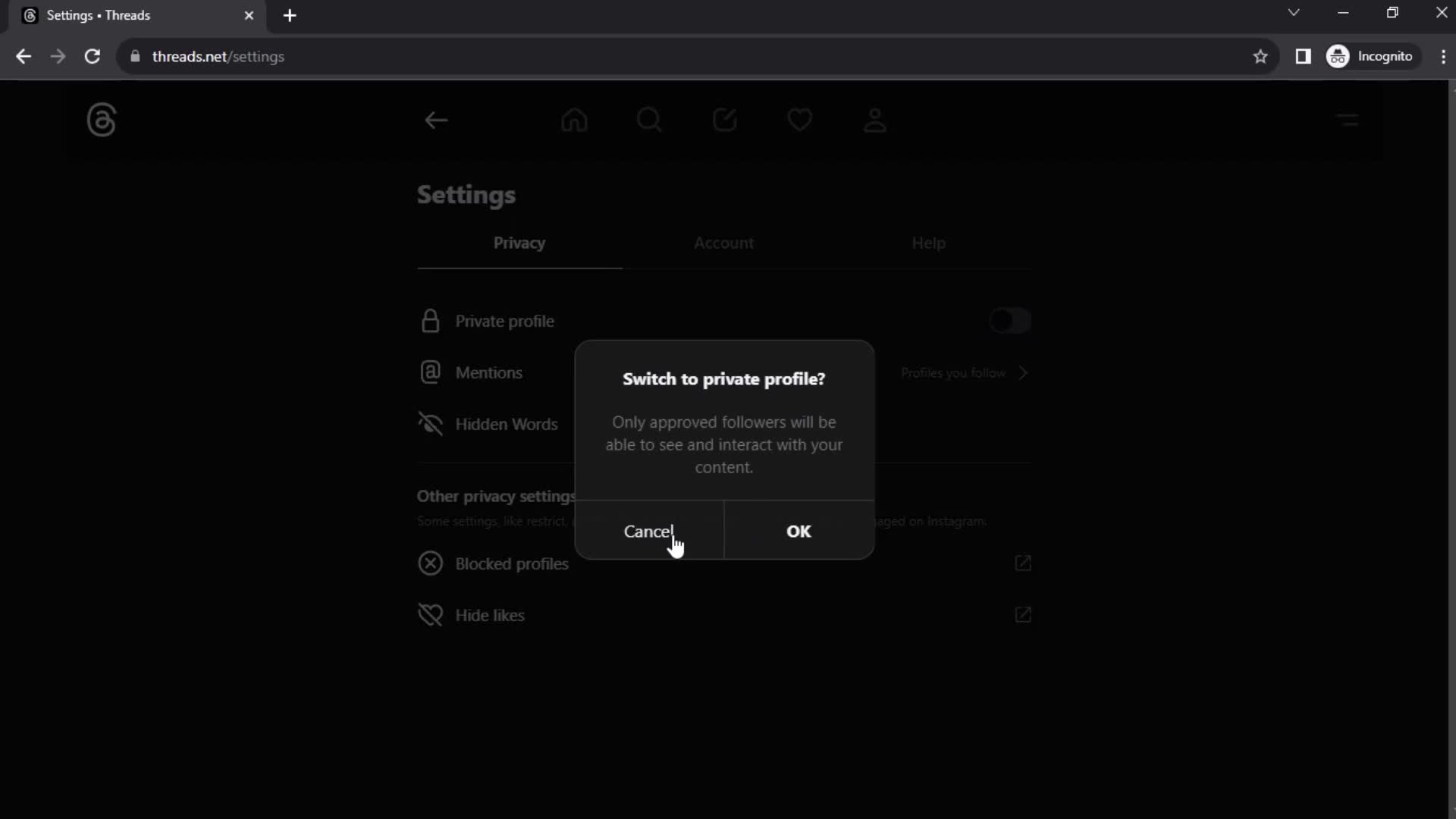Switch to the Account tab
This screenshot has width=1456, height=819.
click(x=724, y=242)
